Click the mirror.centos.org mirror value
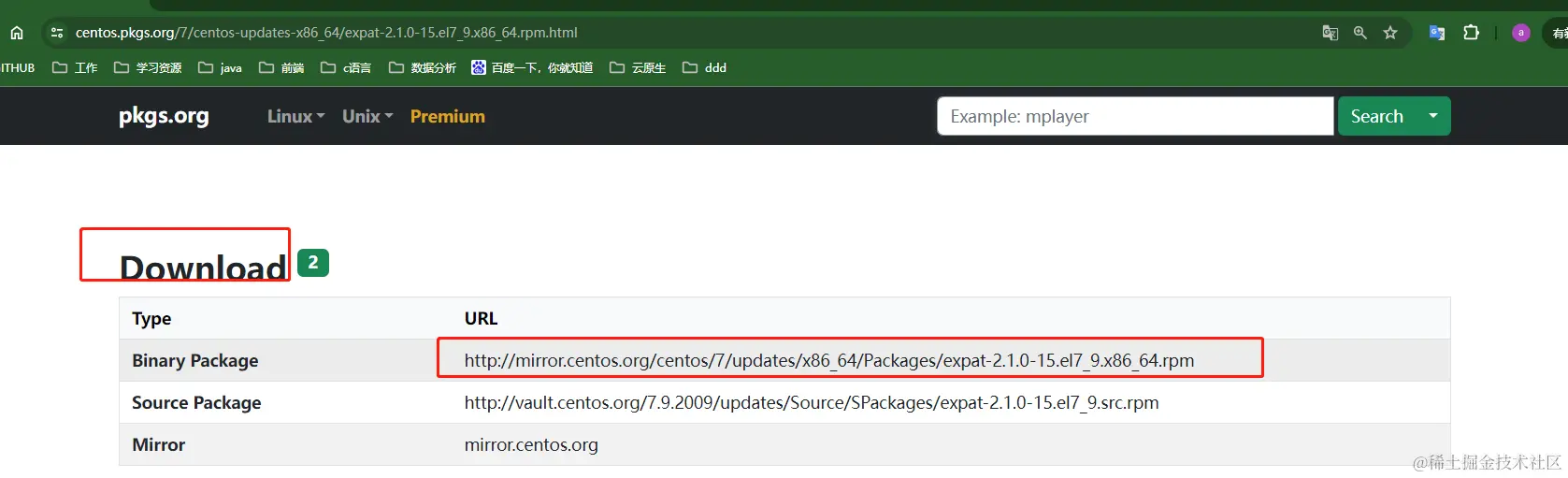The image size is (1568, 478). (x=531, y=444)
